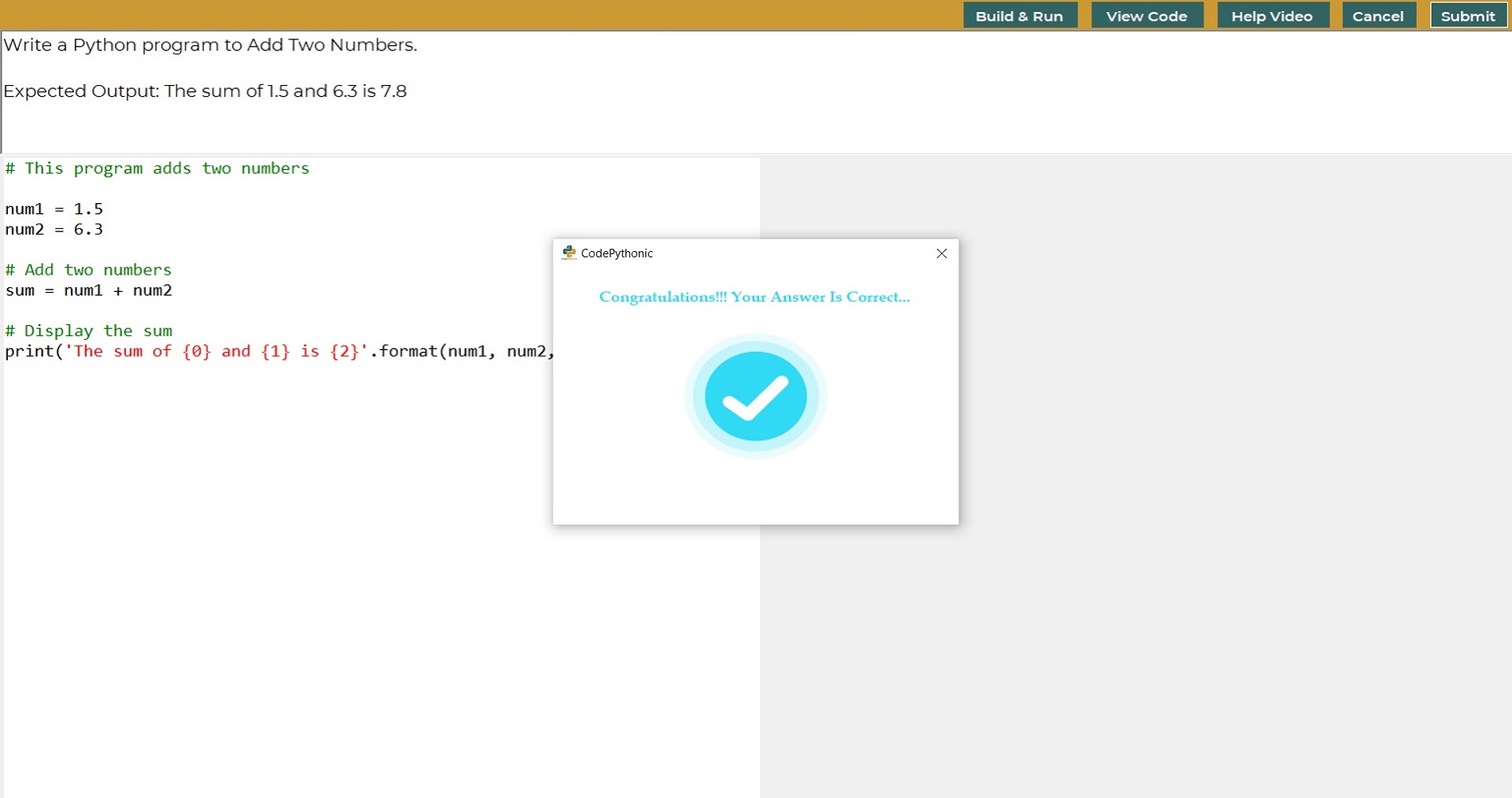Click the Congratulations message text
The height and width of the screenshot is (798, 1512).
click(x=754, y=297)
